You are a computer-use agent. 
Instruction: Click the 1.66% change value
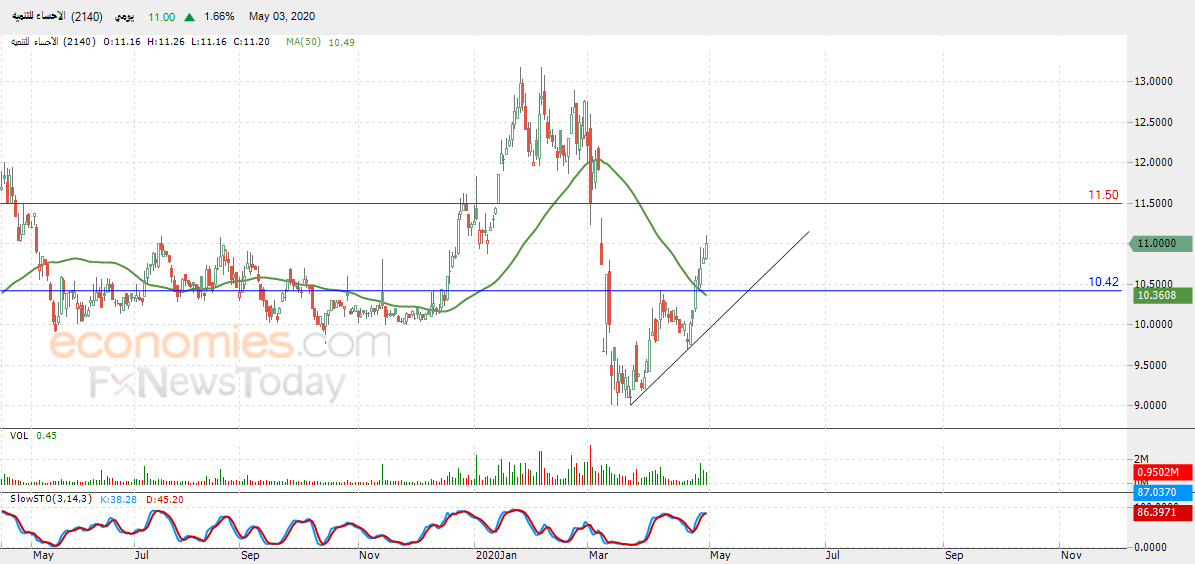coord(219,17)
